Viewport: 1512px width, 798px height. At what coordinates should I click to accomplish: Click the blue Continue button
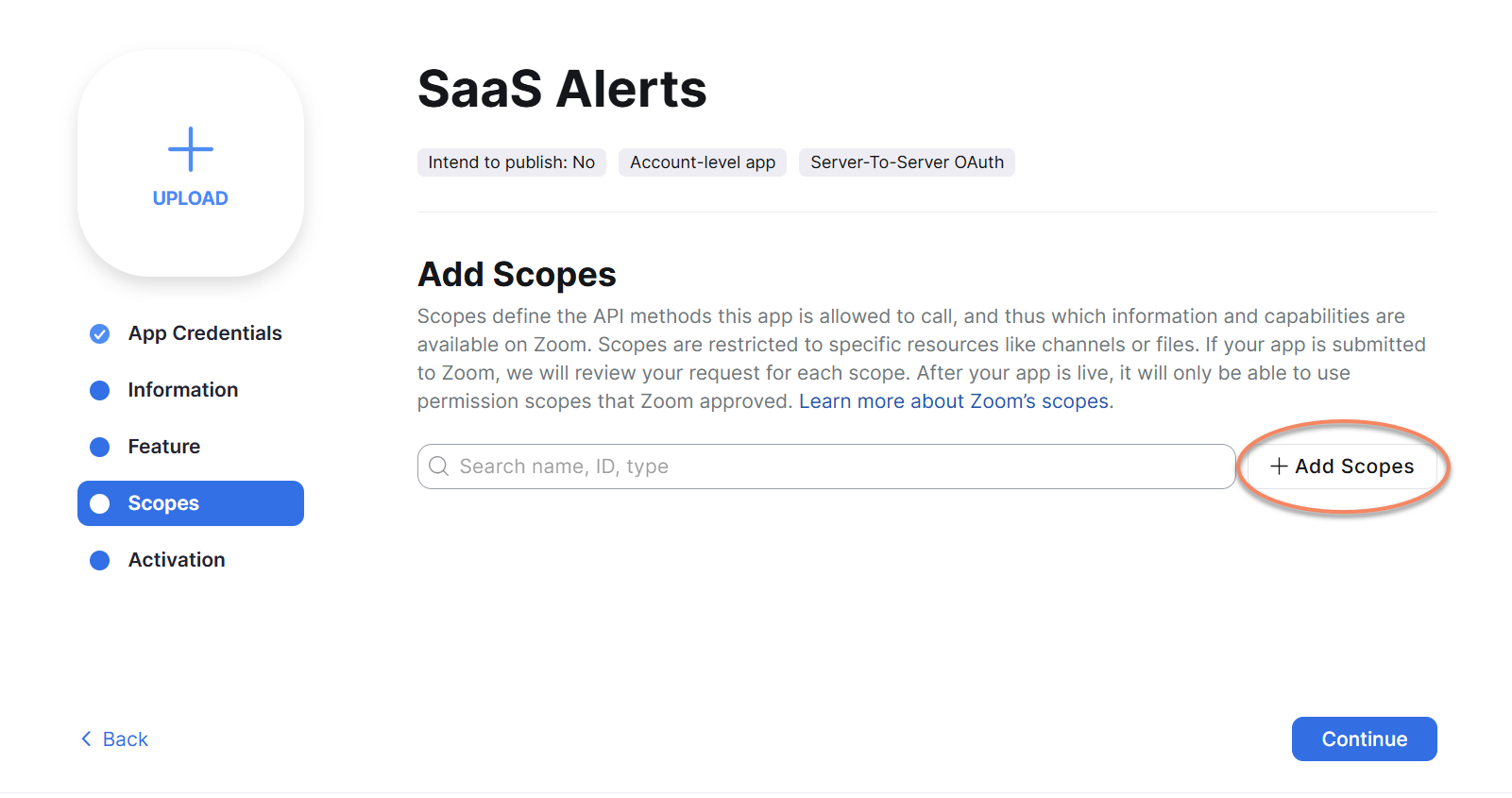pyautogui.click(x=1365, y=739)
